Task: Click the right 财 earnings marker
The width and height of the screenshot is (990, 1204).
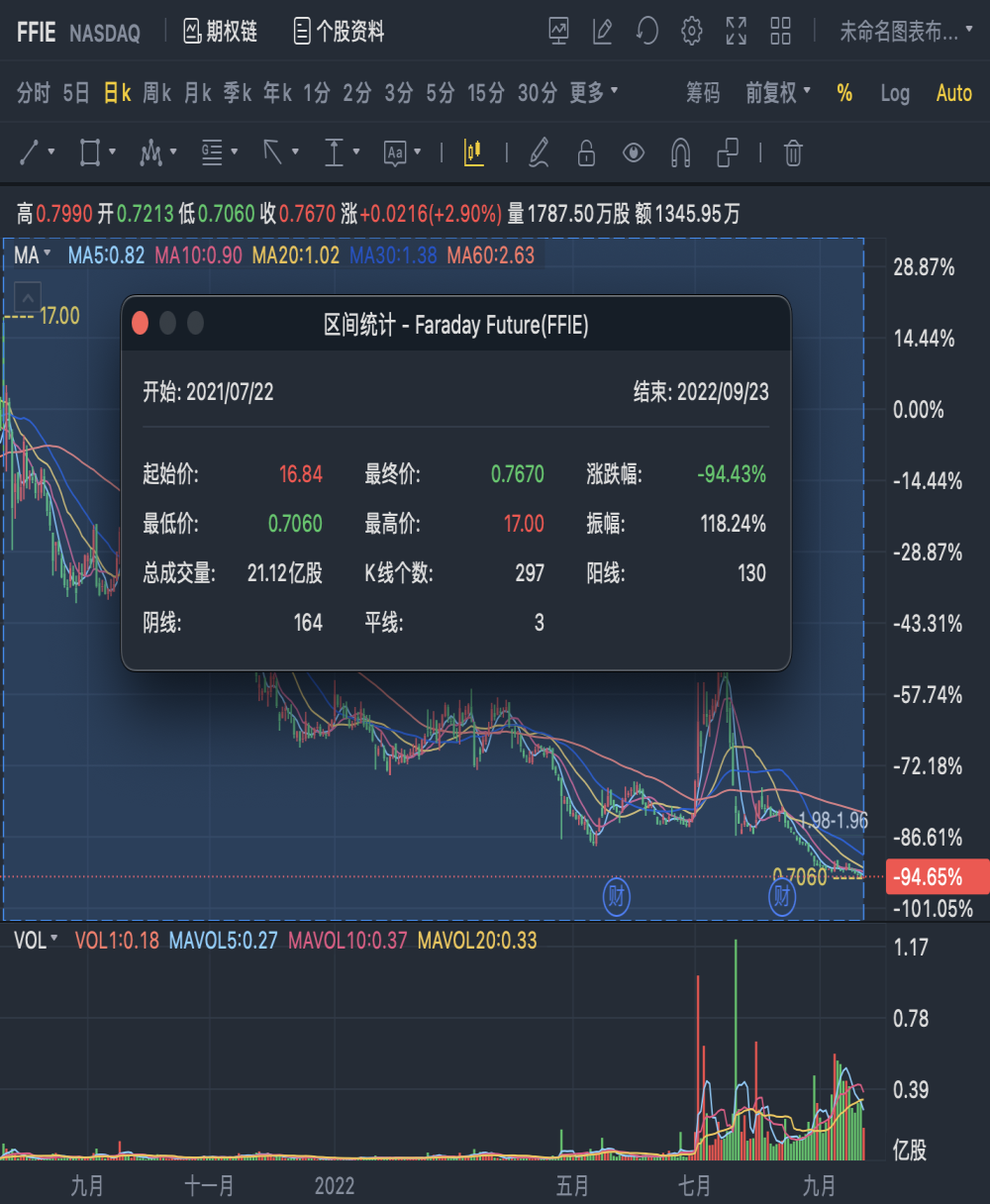Action: click(782, 897)
